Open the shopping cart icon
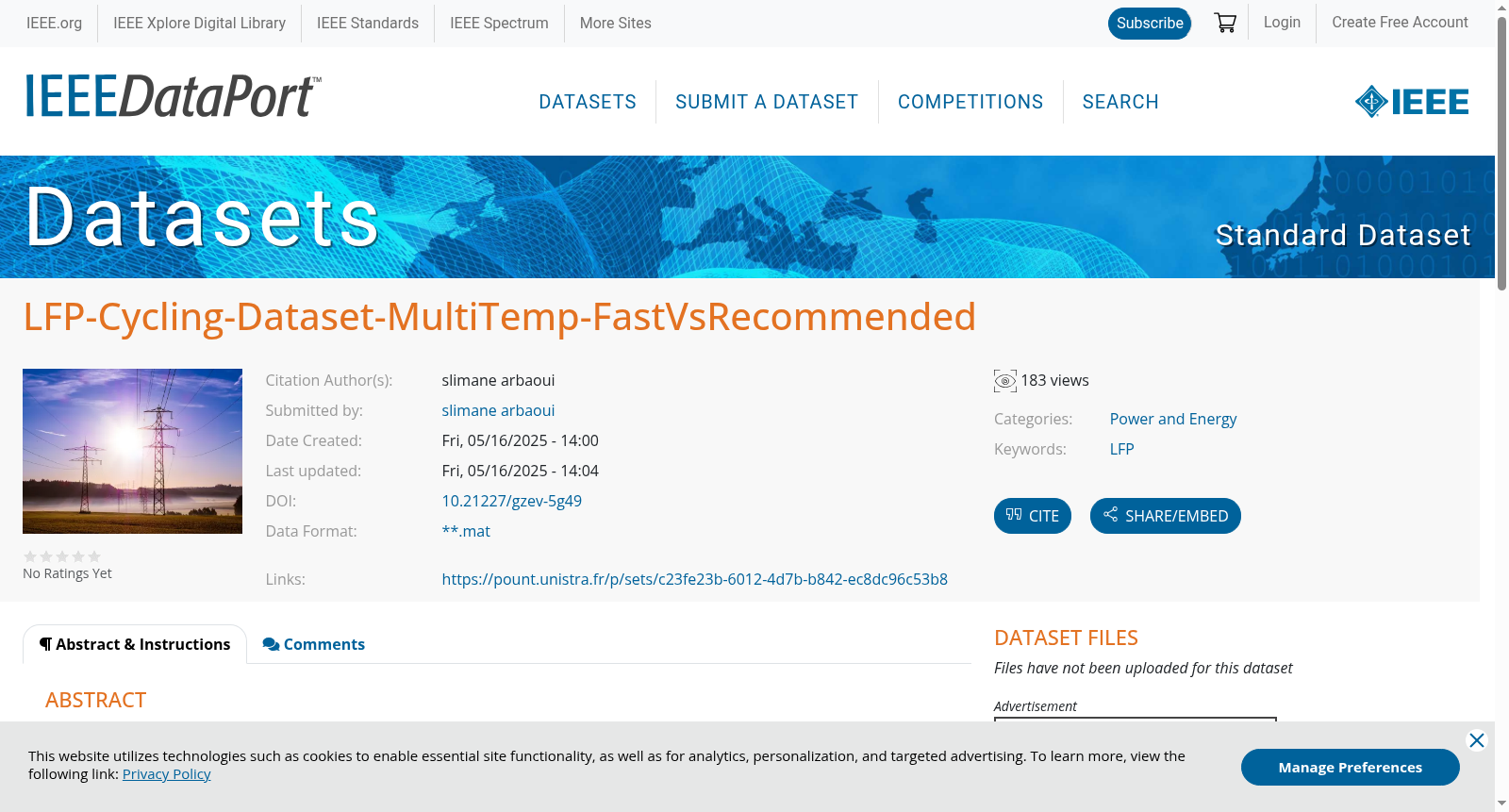Screen dimensions: 1509x812 coord(1225,23)
